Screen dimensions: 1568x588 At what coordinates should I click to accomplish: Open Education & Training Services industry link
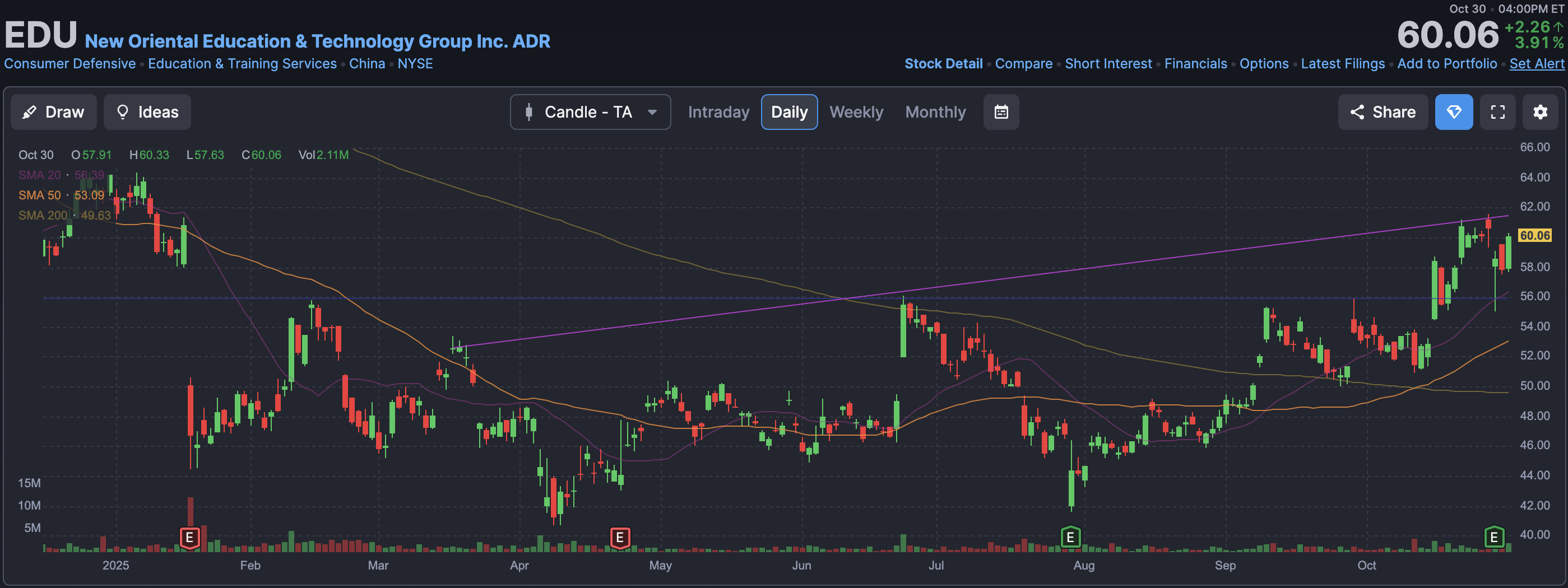[x=242, y=63]
